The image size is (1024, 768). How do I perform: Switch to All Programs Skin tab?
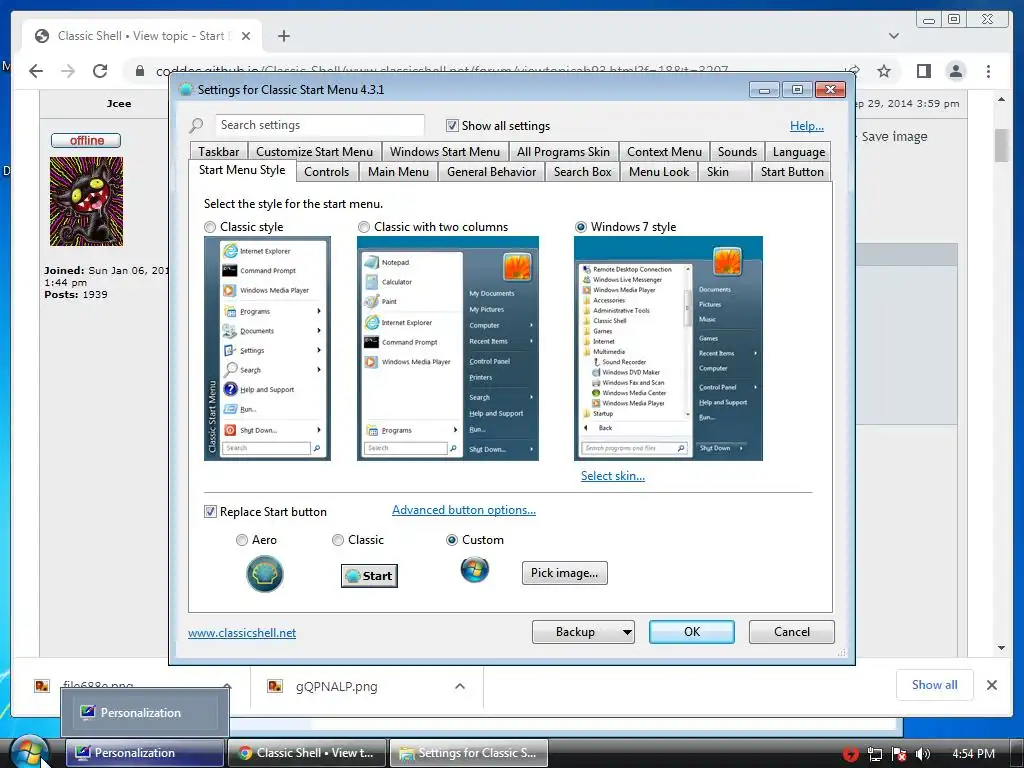564,152
